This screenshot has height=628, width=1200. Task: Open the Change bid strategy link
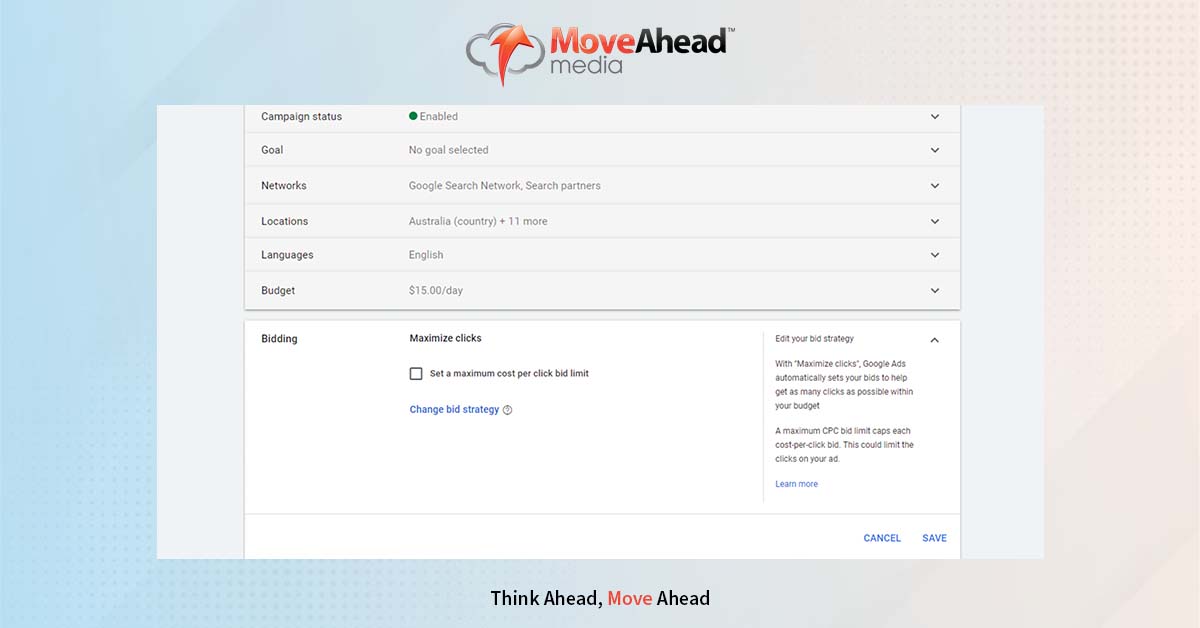pos(454,410)
